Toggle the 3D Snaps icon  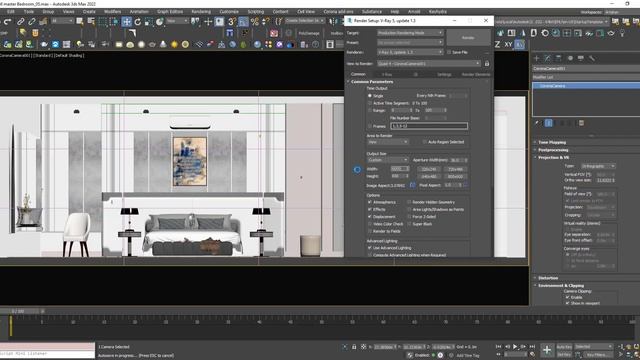(x=232, y=22)
